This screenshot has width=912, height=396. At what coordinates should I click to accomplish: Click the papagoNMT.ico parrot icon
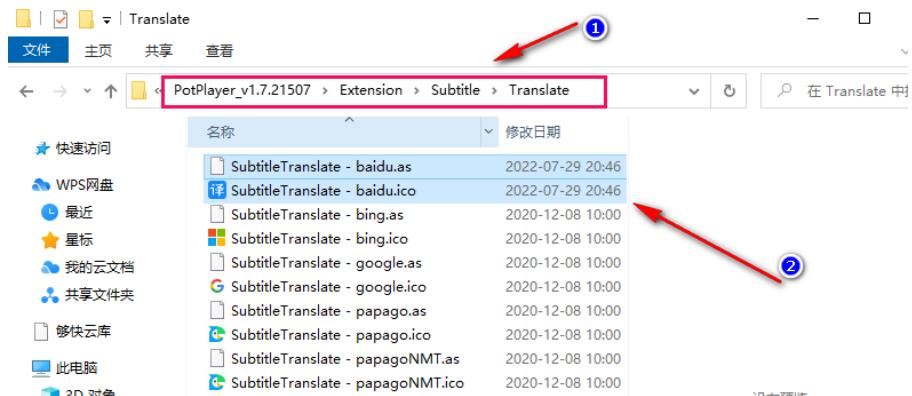tap(216, 383)
